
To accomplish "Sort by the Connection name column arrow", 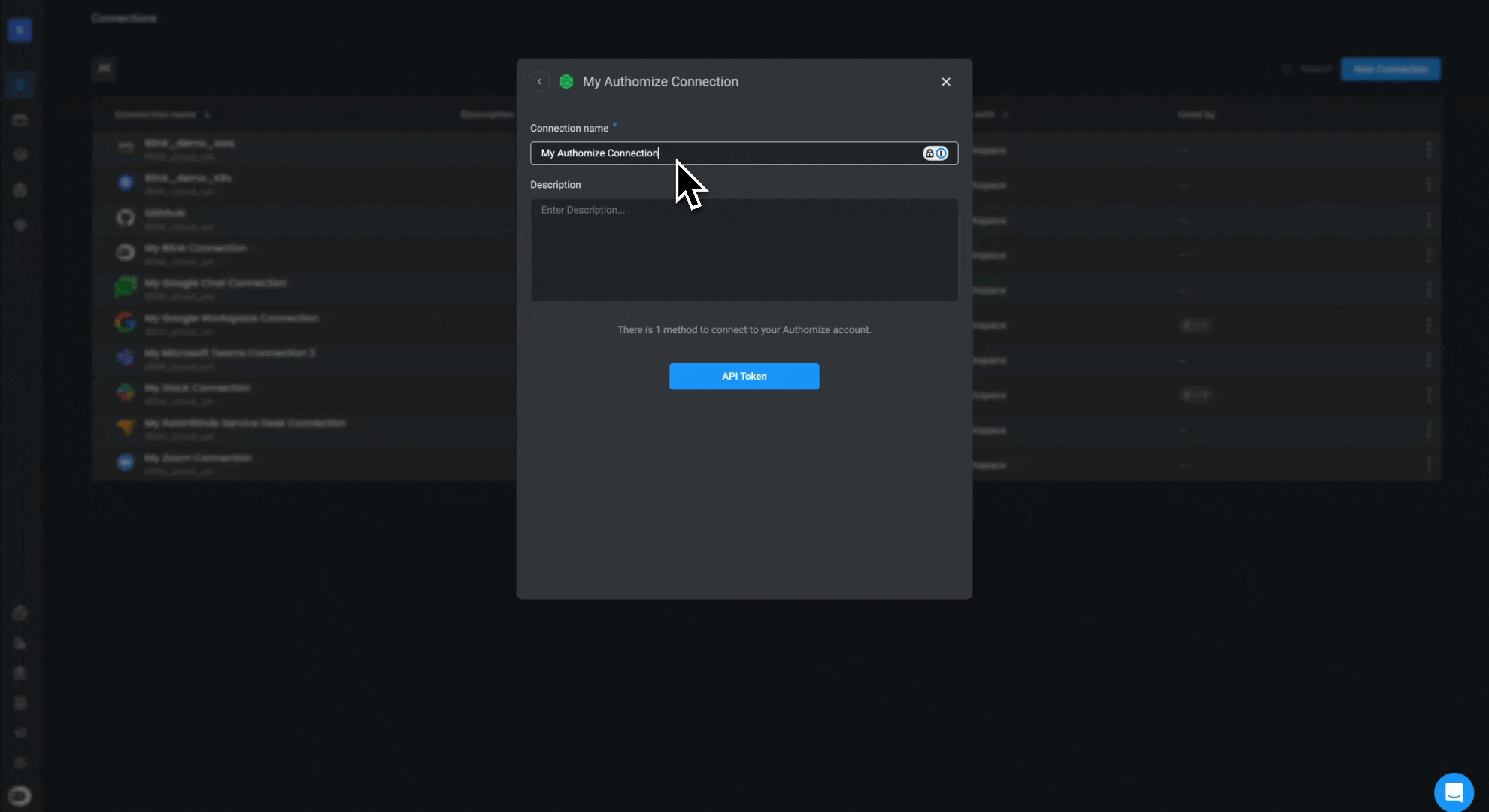I will [x=207, y=115].
